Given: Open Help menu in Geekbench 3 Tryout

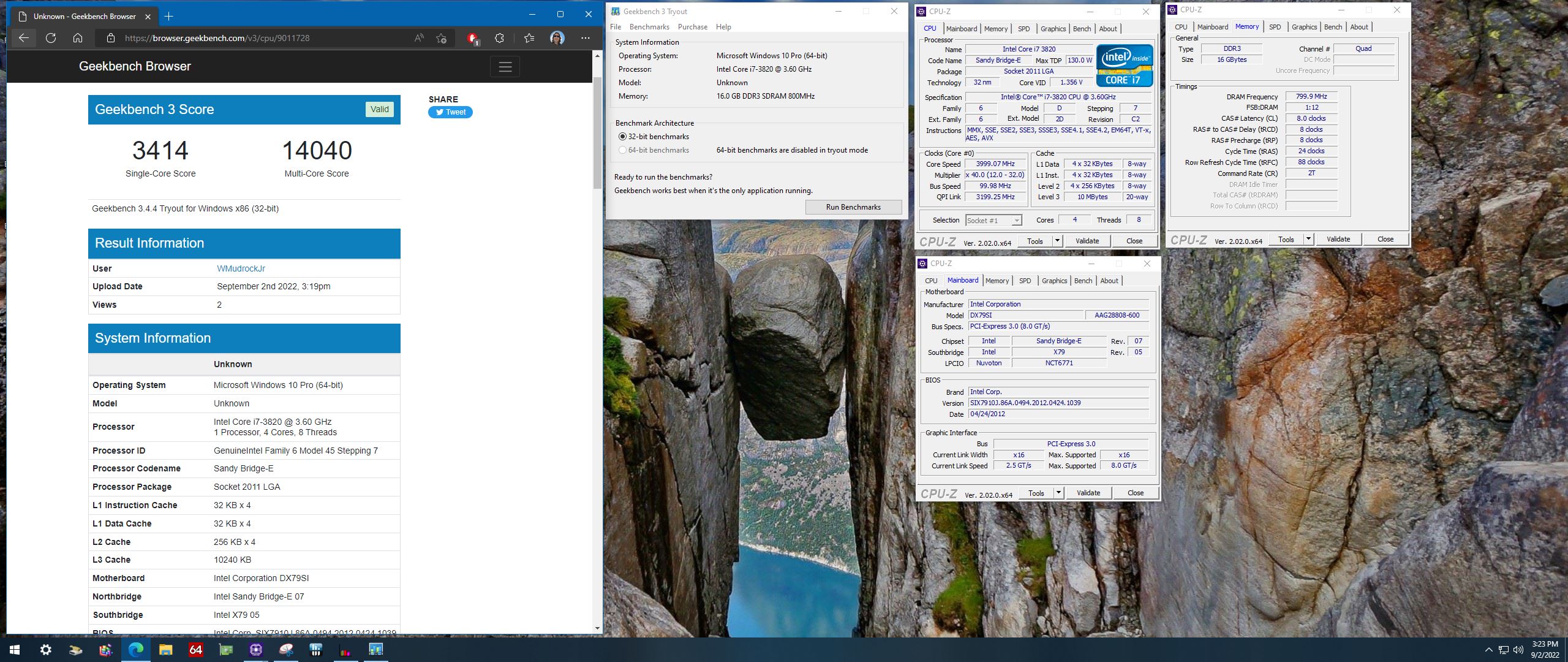Looking at the screenshot, I should click(x=723, y=27).
